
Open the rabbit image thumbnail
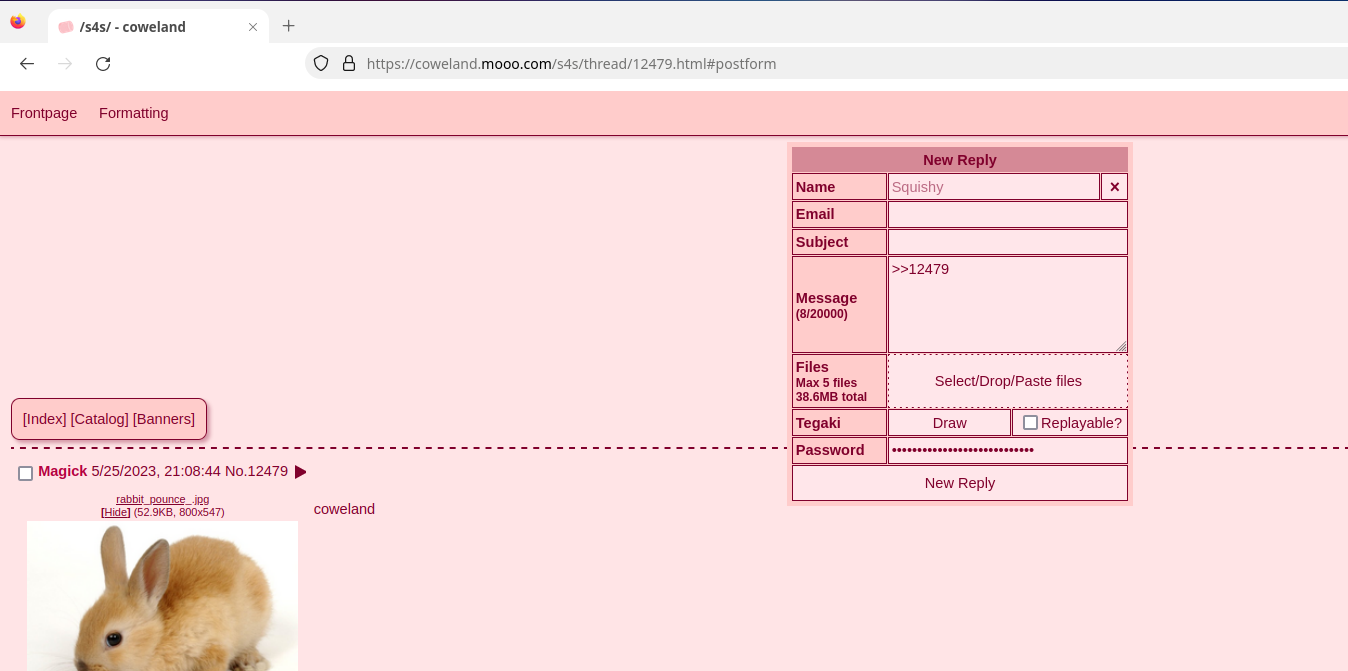[162, 595]
